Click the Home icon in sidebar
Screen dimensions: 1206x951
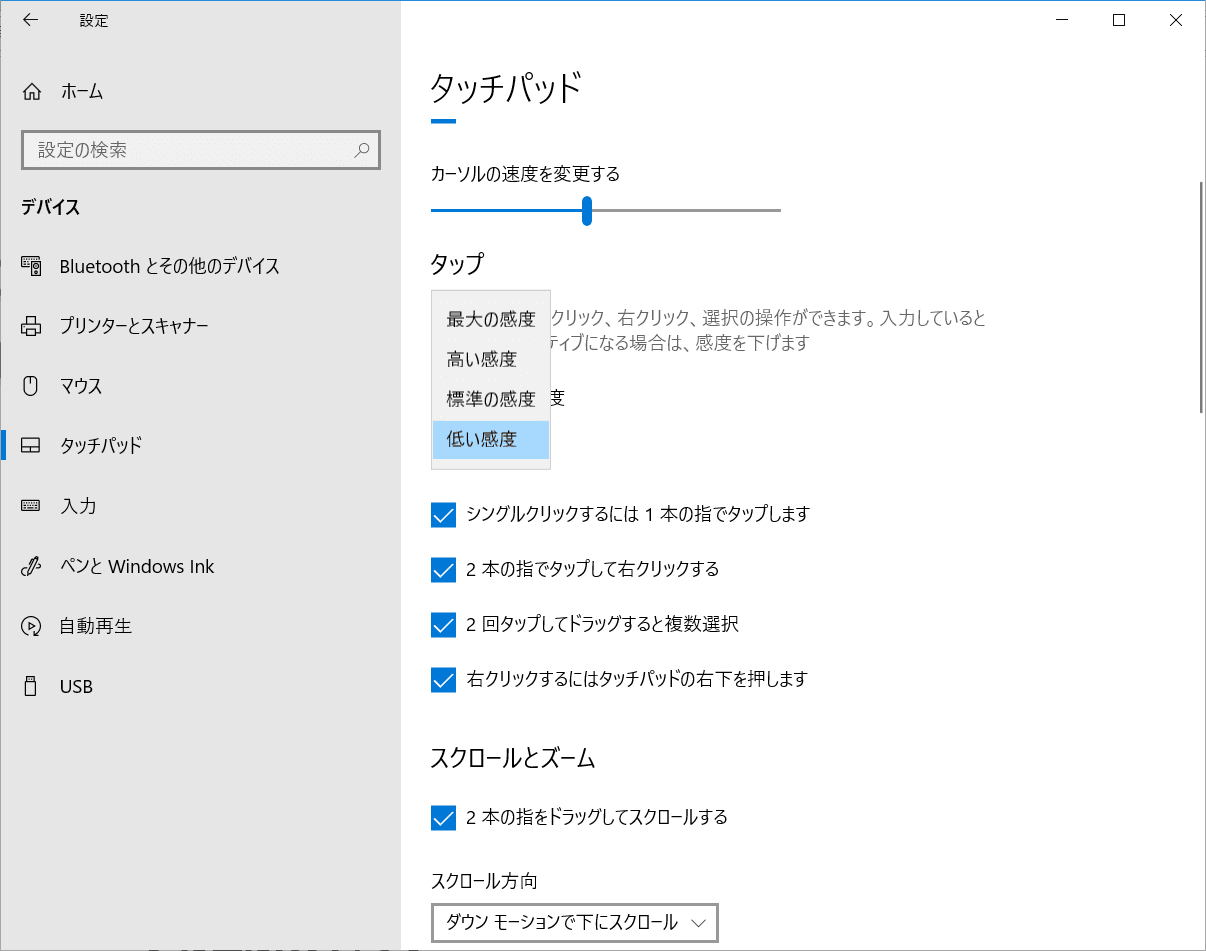click(x=32, y=92)
